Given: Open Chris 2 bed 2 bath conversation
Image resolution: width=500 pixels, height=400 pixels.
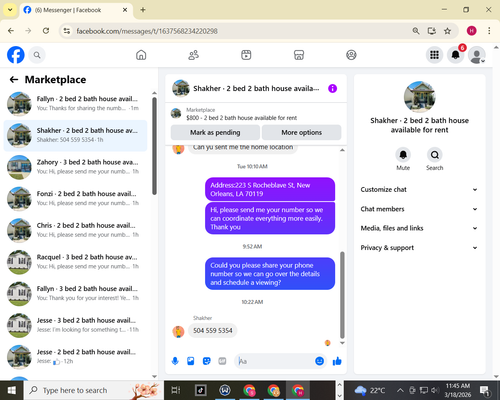Looking at the screenshot, I should [x=75, y=230].
